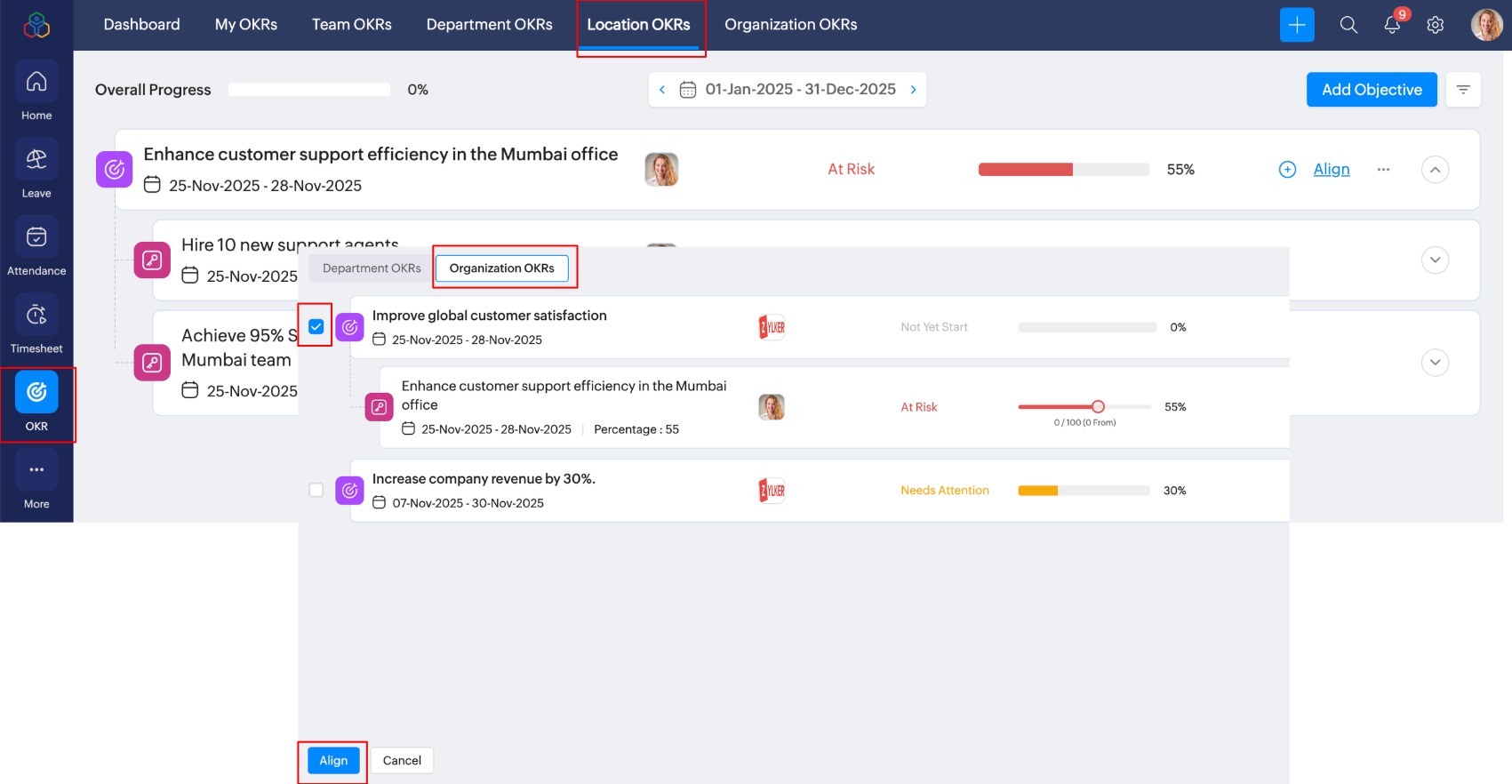Uncheck Improve global customer satisfaction checkbox
This screenshot has width=1512, height=784.
pos(316,326)
